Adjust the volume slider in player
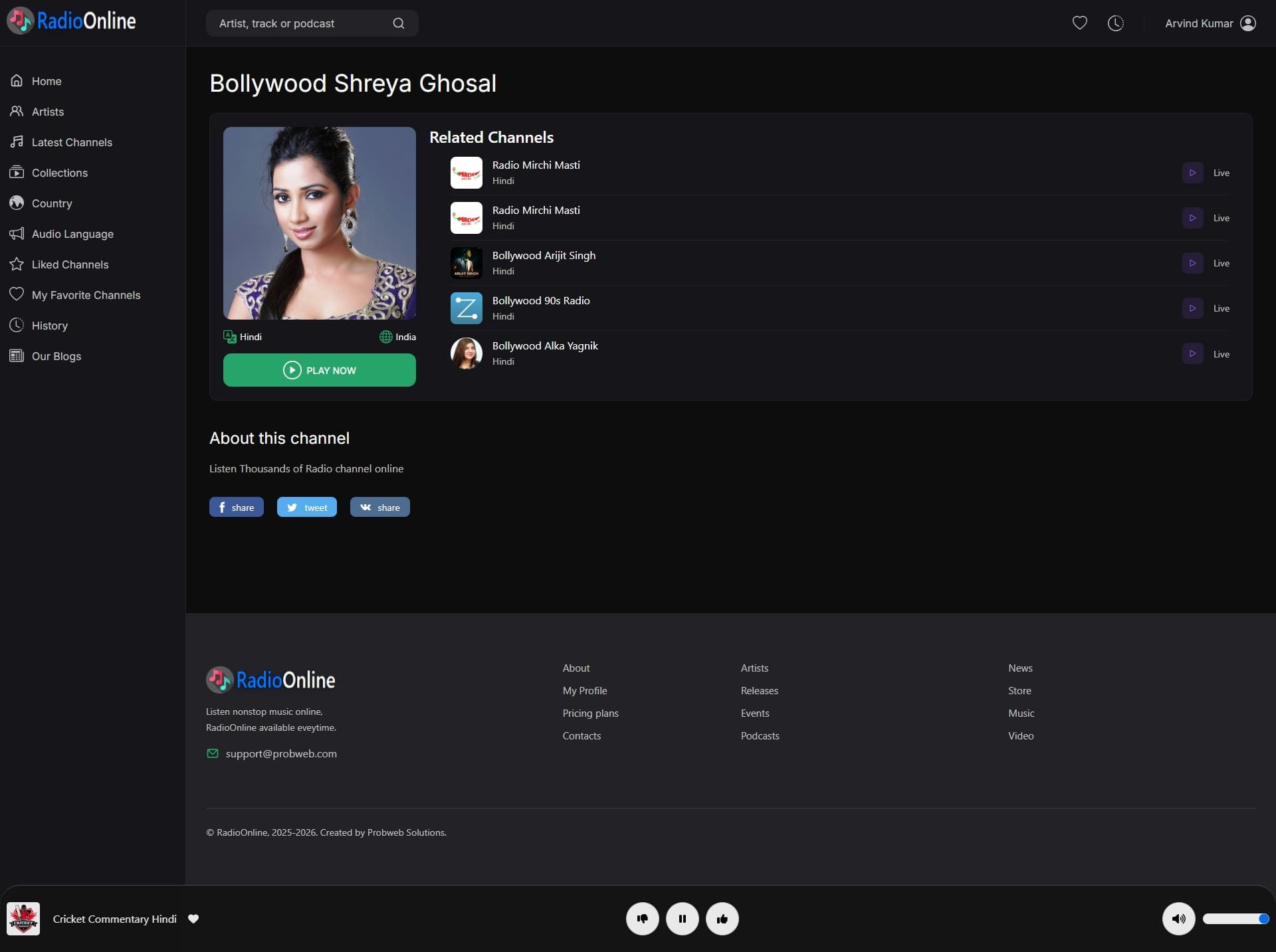1276x952 pixels. click(x=1235, y=919)
